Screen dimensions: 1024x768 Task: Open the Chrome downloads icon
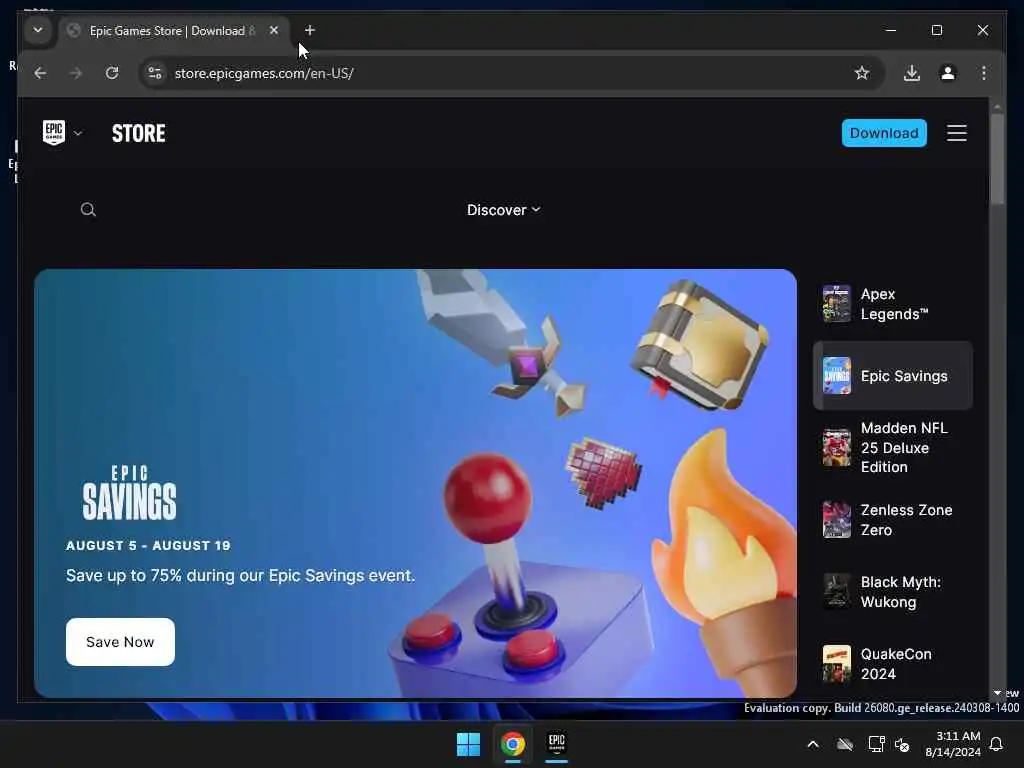pos(912,73)
